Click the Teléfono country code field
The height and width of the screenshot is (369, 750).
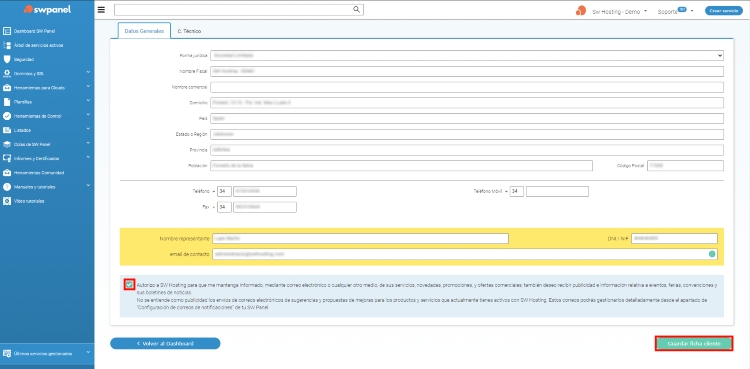coord(224,191)
